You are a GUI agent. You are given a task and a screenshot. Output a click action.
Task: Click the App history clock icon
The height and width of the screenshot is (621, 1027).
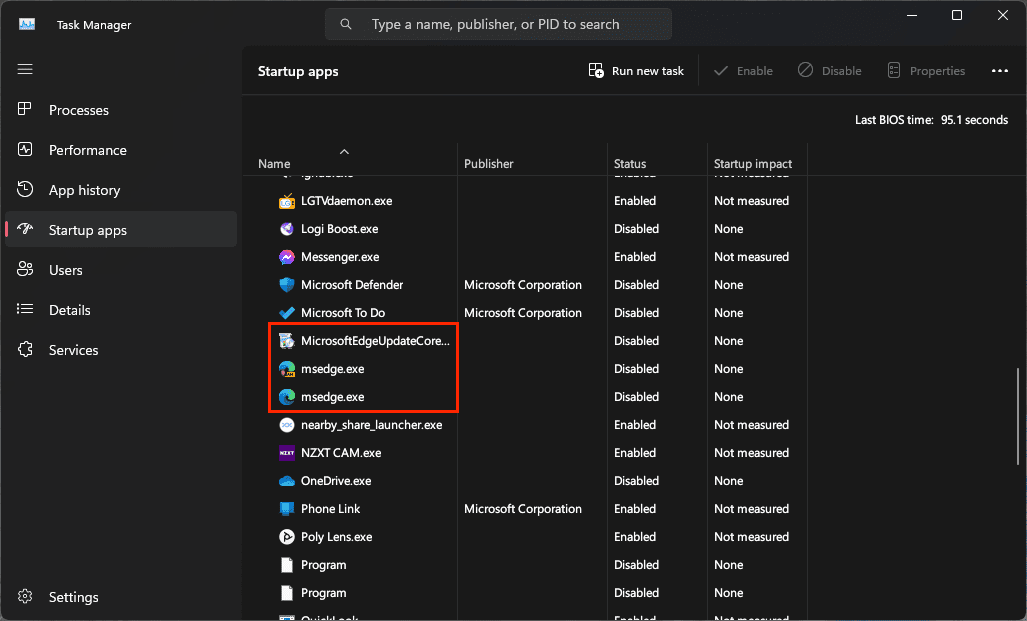pos(25,189)
